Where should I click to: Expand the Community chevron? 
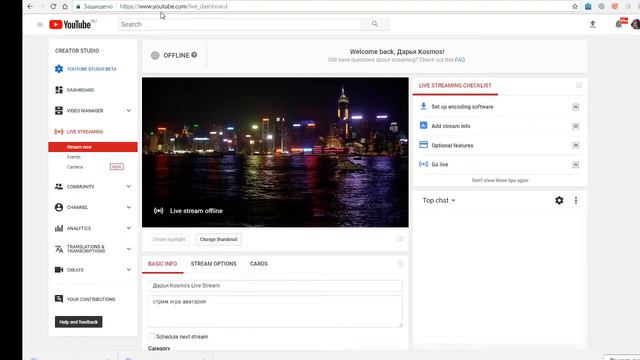(x=129, y=187)
